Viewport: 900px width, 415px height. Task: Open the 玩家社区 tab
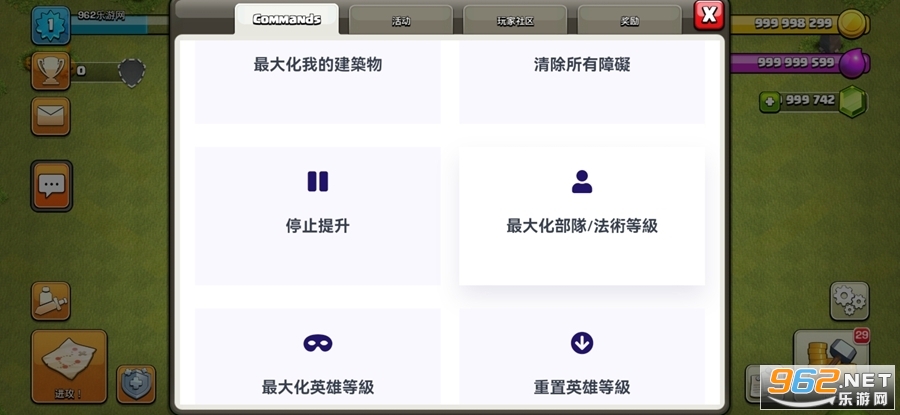pos(515,21)
